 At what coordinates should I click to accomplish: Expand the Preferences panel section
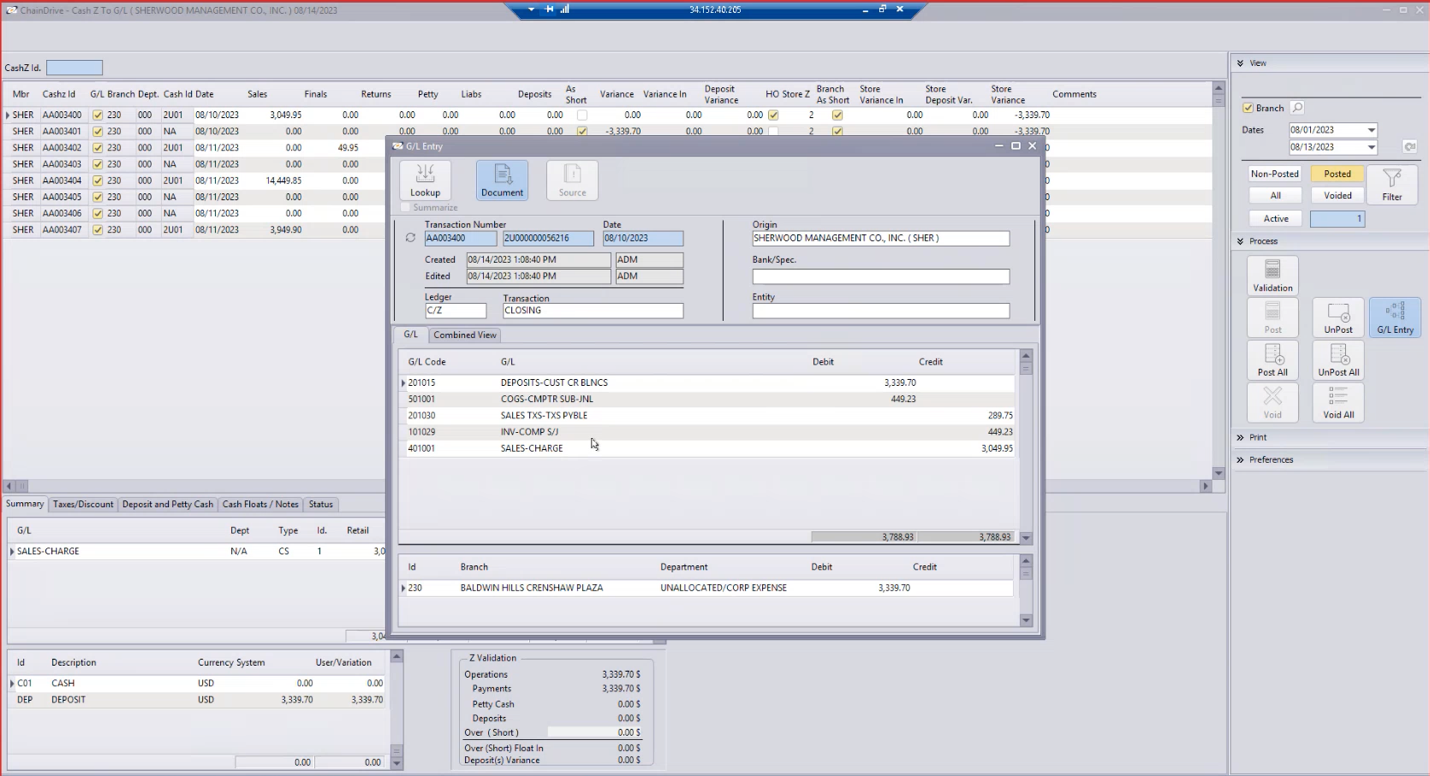tap(1241, 460)
